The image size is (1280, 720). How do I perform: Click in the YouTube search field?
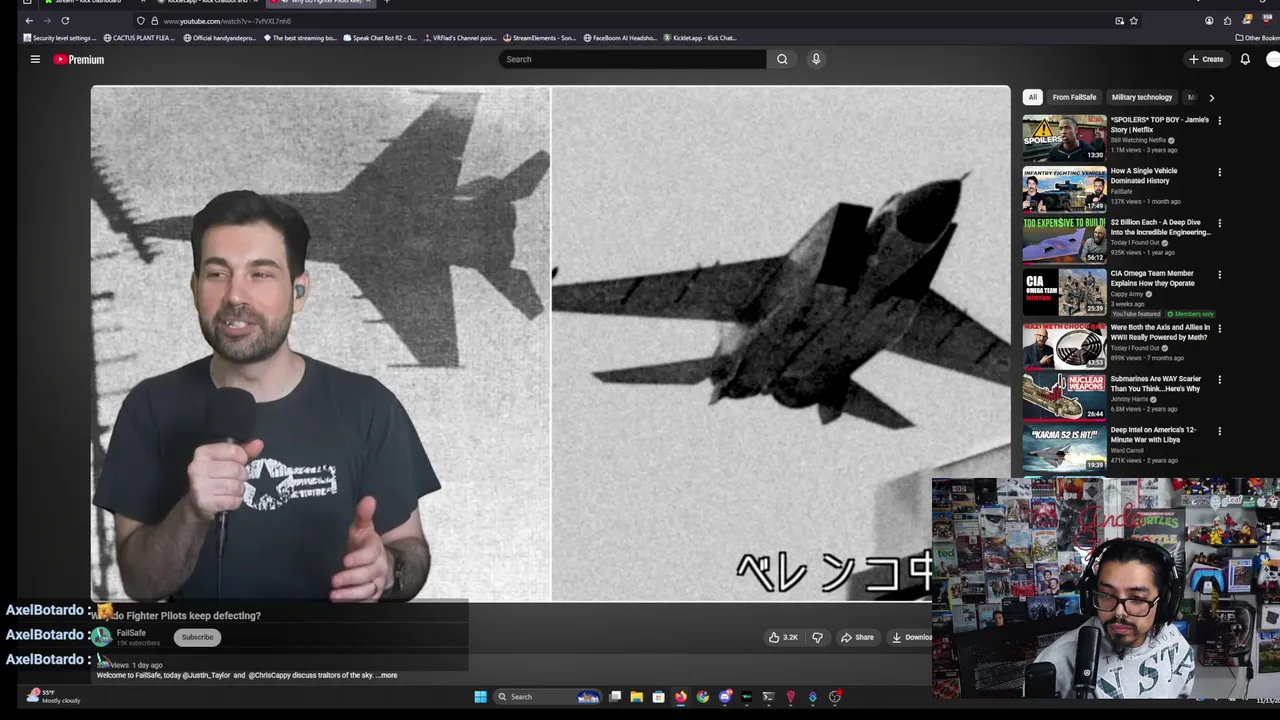(632, 59)
